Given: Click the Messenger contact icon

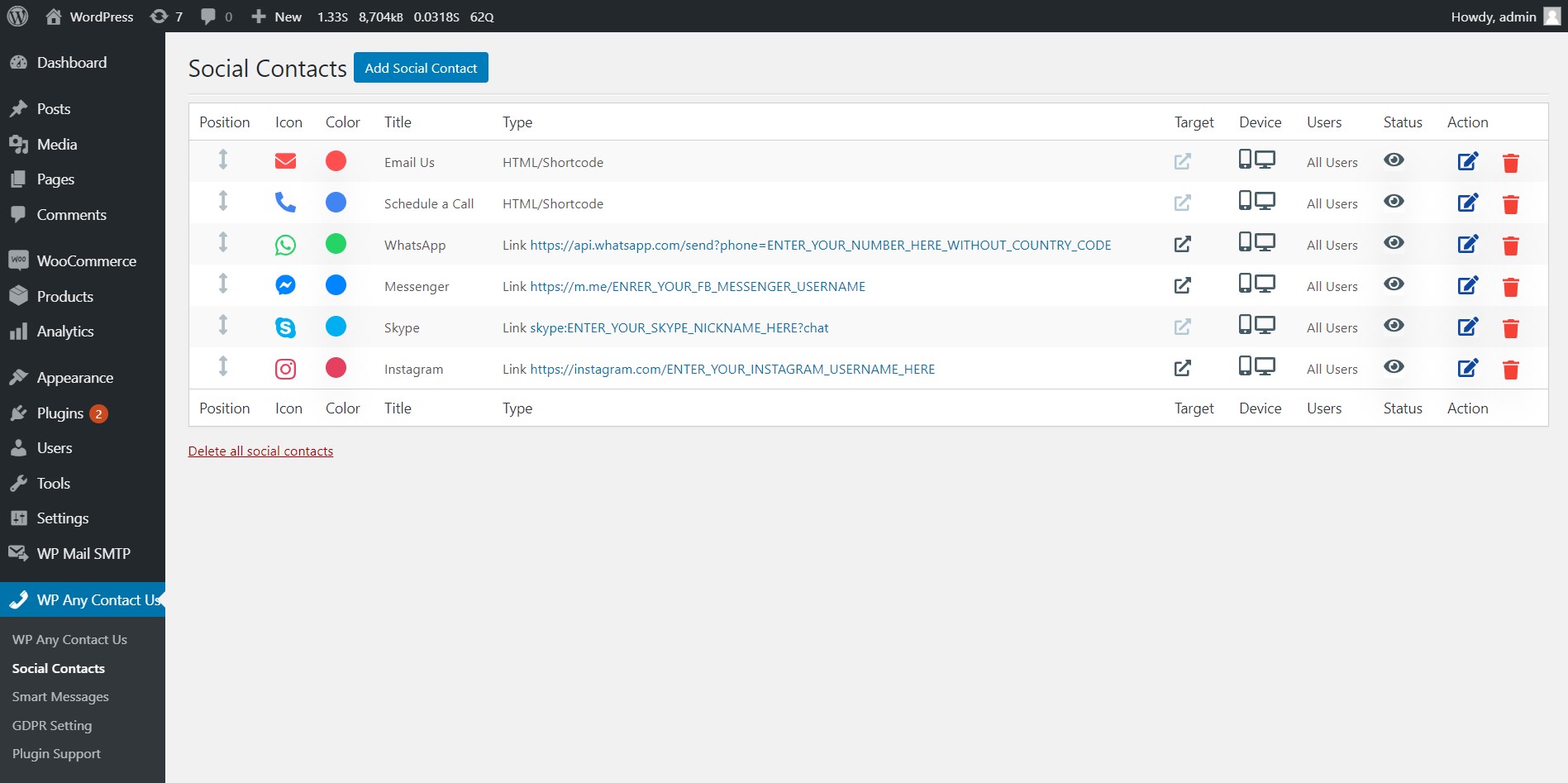Looking at the screenshot, I should pos(285,285).
